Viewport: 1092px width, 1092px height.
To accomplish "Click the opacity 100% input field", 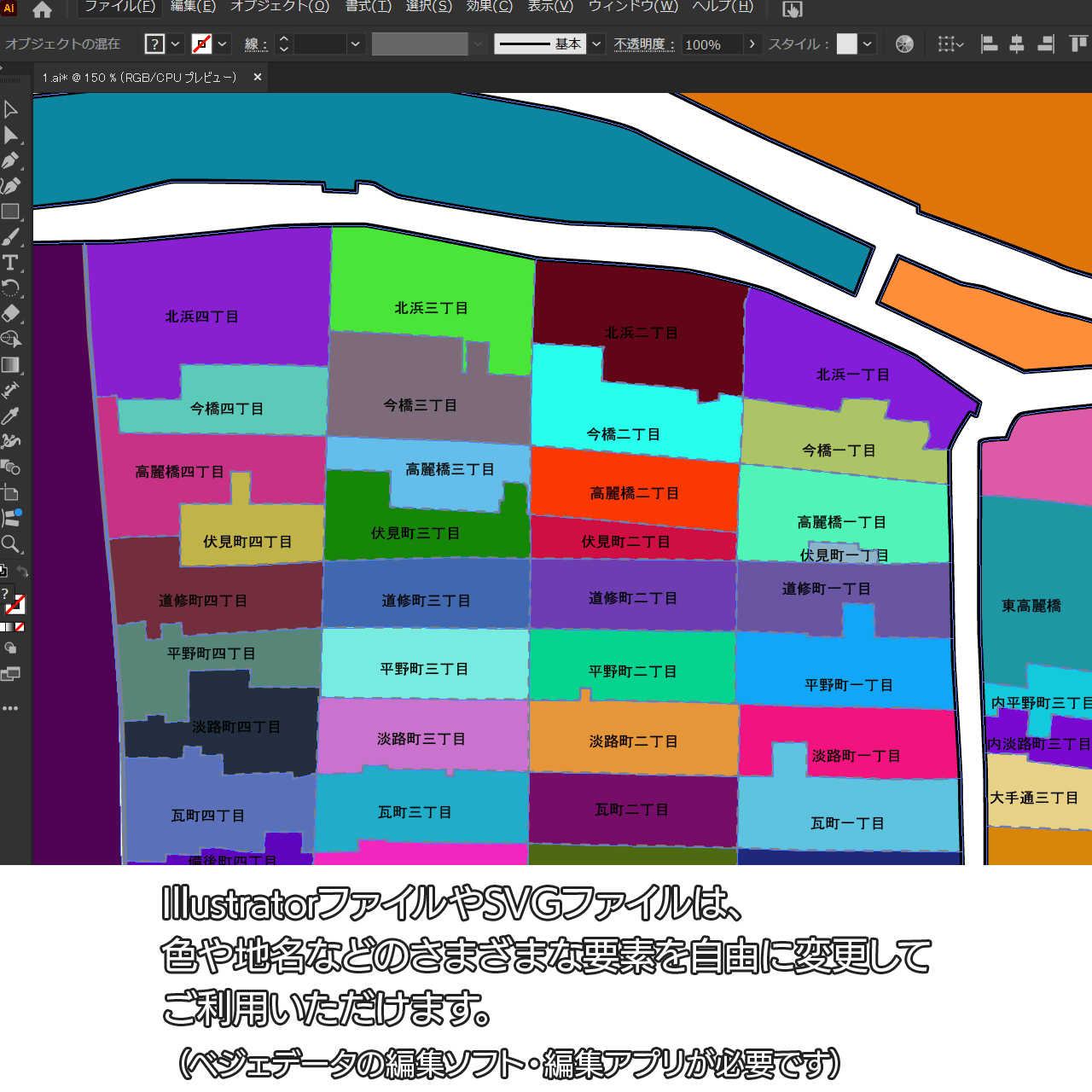I will point(711,44).
